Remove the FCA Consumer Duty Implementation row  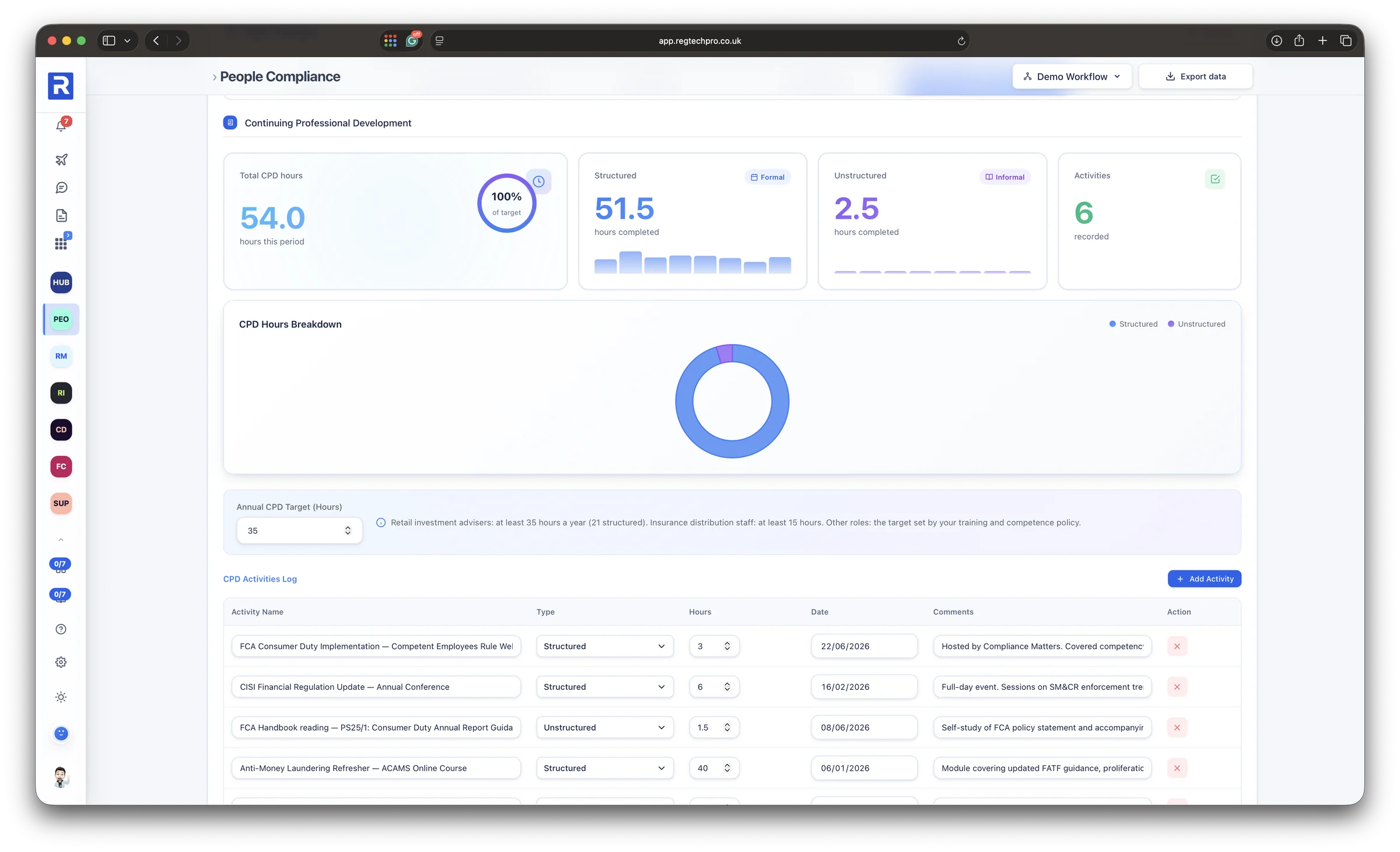pos(1177,646)
